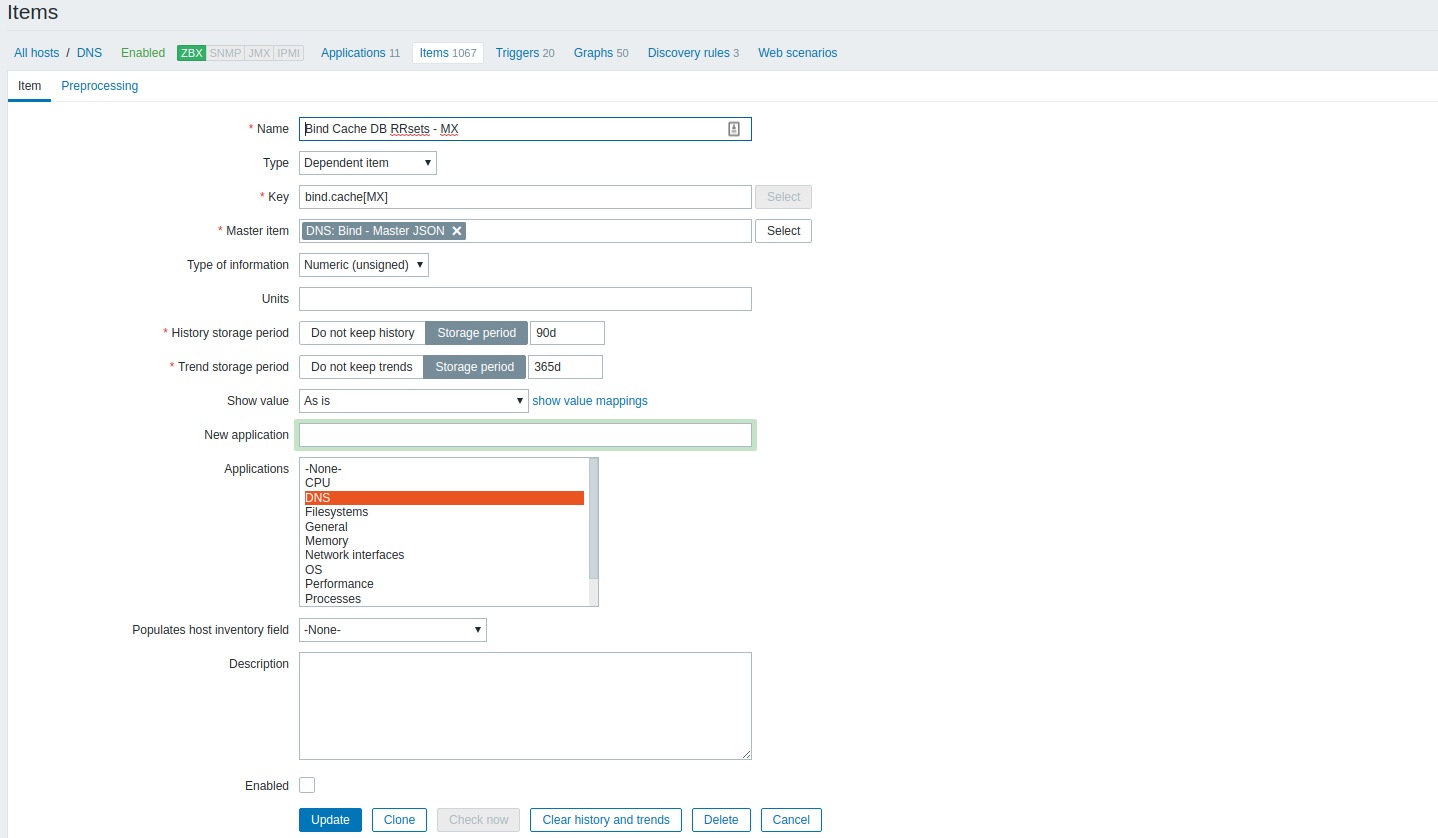Select CPU in Applications list
The image size is (1438, 838).
(x=444, y=483)
